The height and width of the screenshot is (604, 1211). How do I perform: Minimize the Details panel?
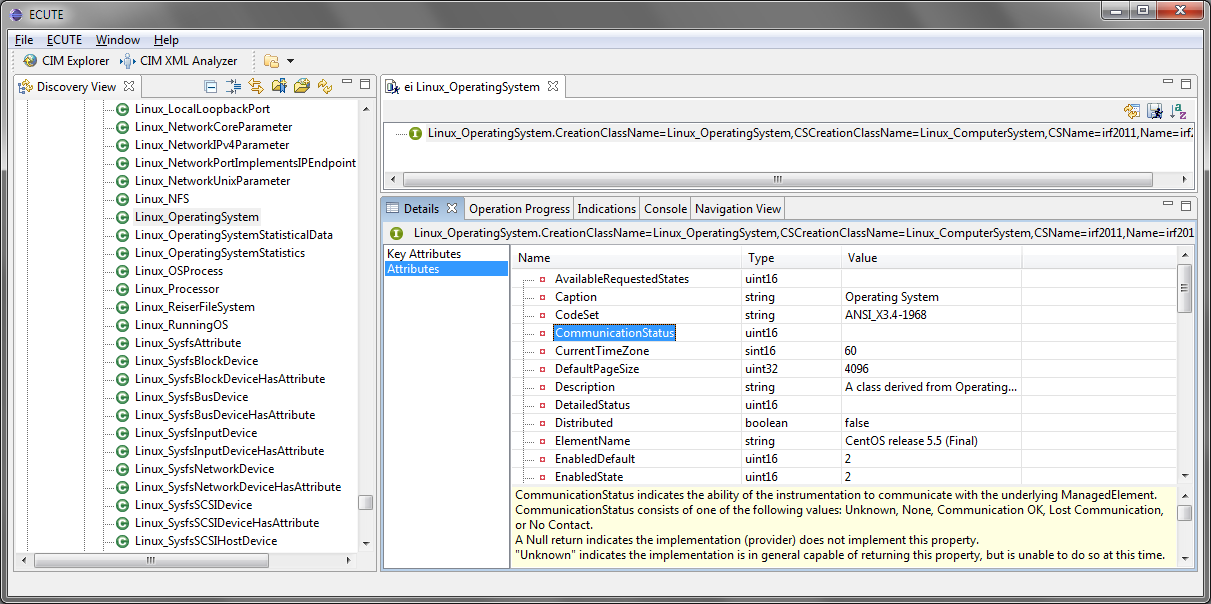(1169, 204)
